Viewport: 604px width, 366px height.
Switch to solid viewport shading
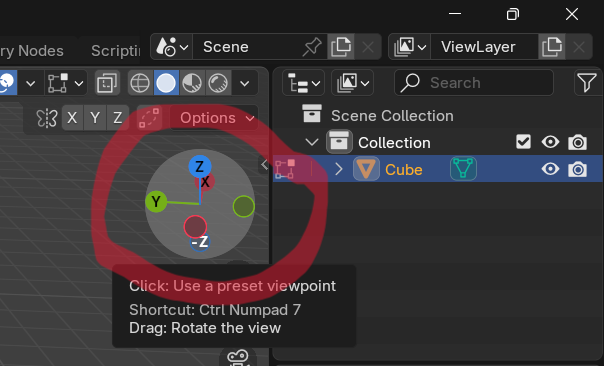point(166,83)
